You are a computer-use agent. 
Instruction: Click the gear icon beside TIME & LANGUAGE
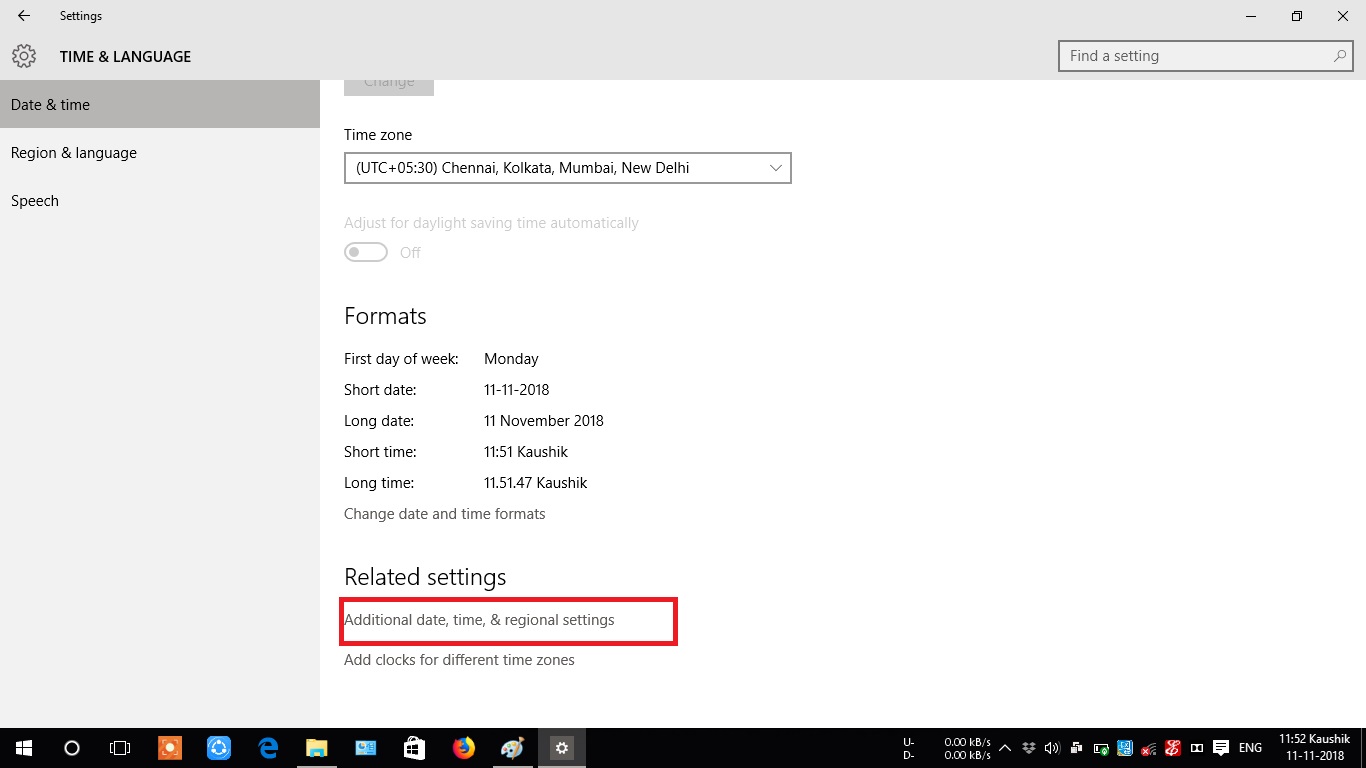tap(24, 56)
